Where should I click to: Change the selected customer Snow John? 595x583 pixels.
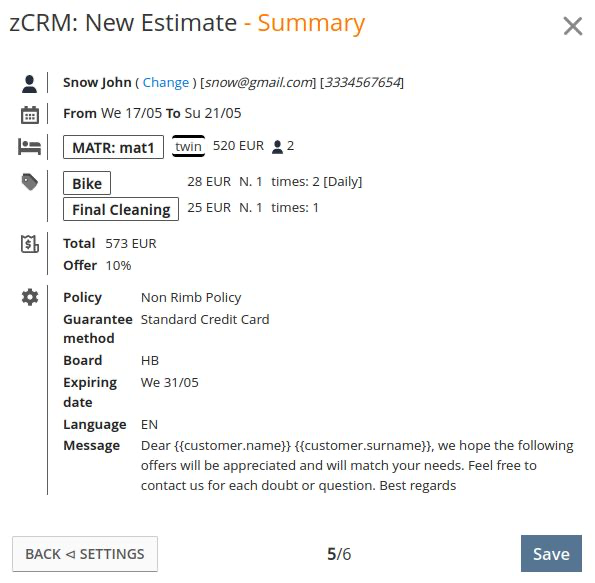point(165,82)
